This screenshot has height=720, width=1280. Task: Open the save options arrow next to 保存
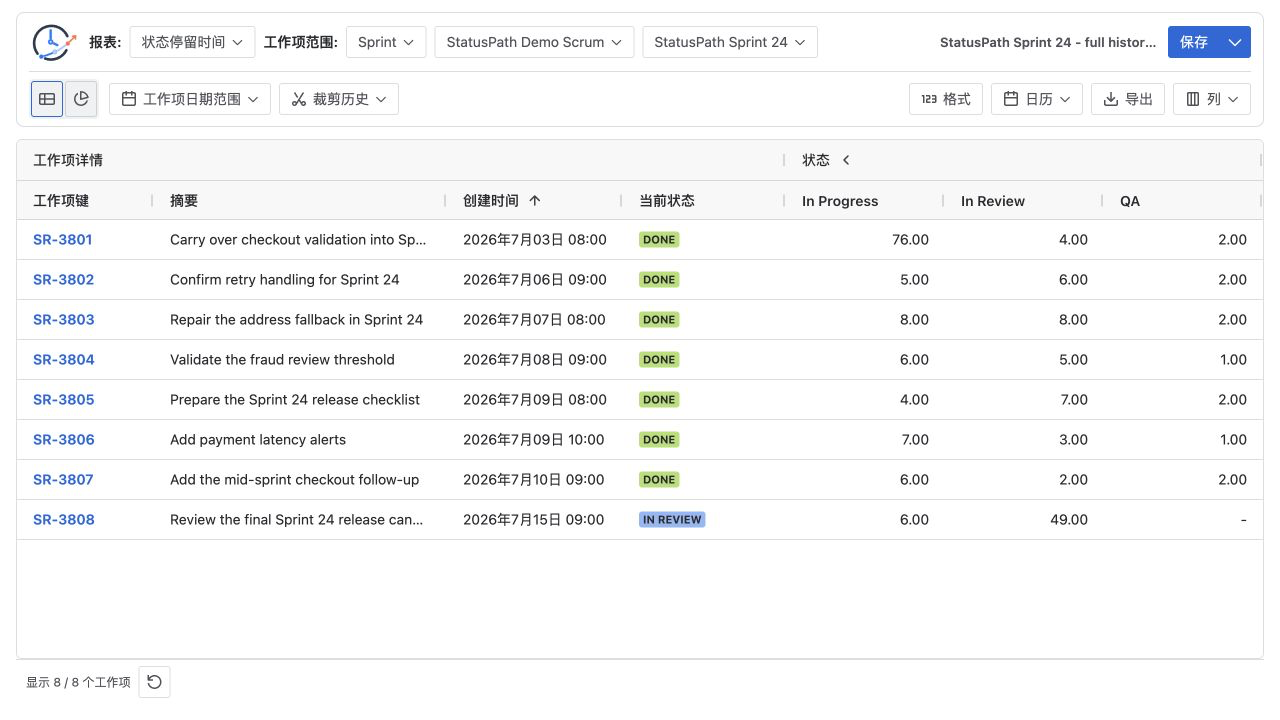click(1235, 42)
